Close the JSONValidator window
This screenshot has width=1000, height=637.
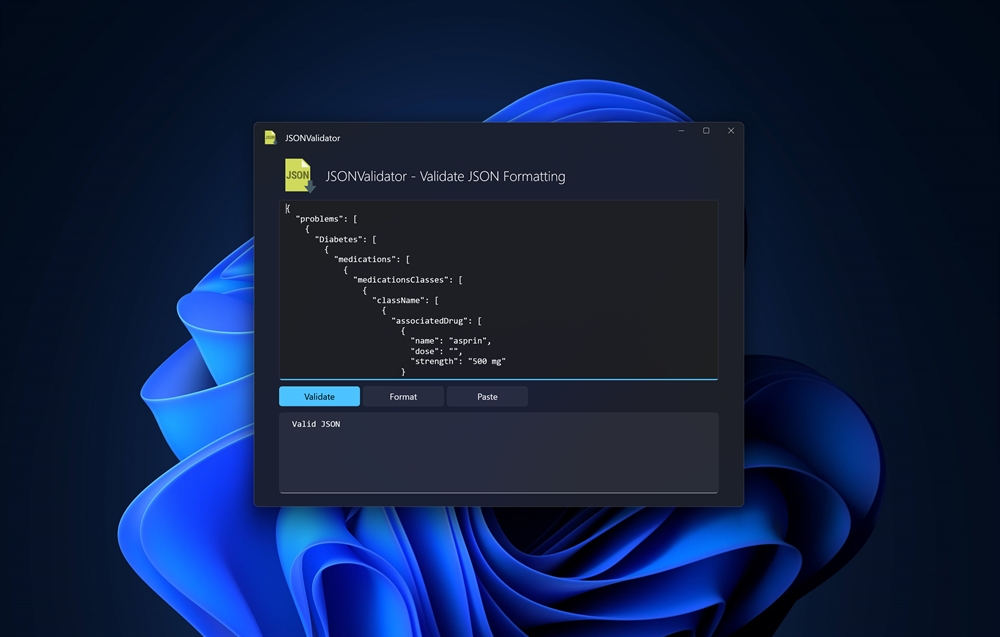click(731, 131)
